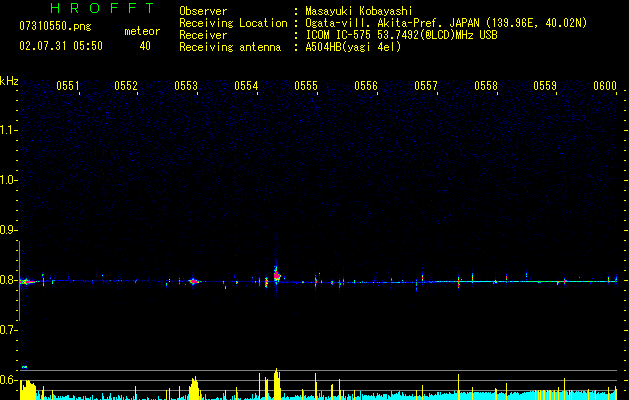Click the 0556 time marker
Viewport: 629px width, 400px height.
click(366, 86)
